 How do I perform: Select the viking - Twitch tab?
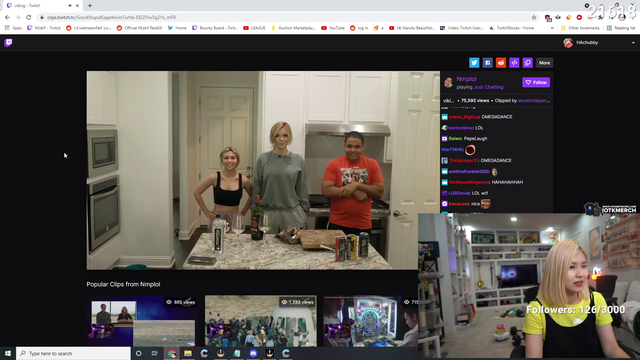41,6
